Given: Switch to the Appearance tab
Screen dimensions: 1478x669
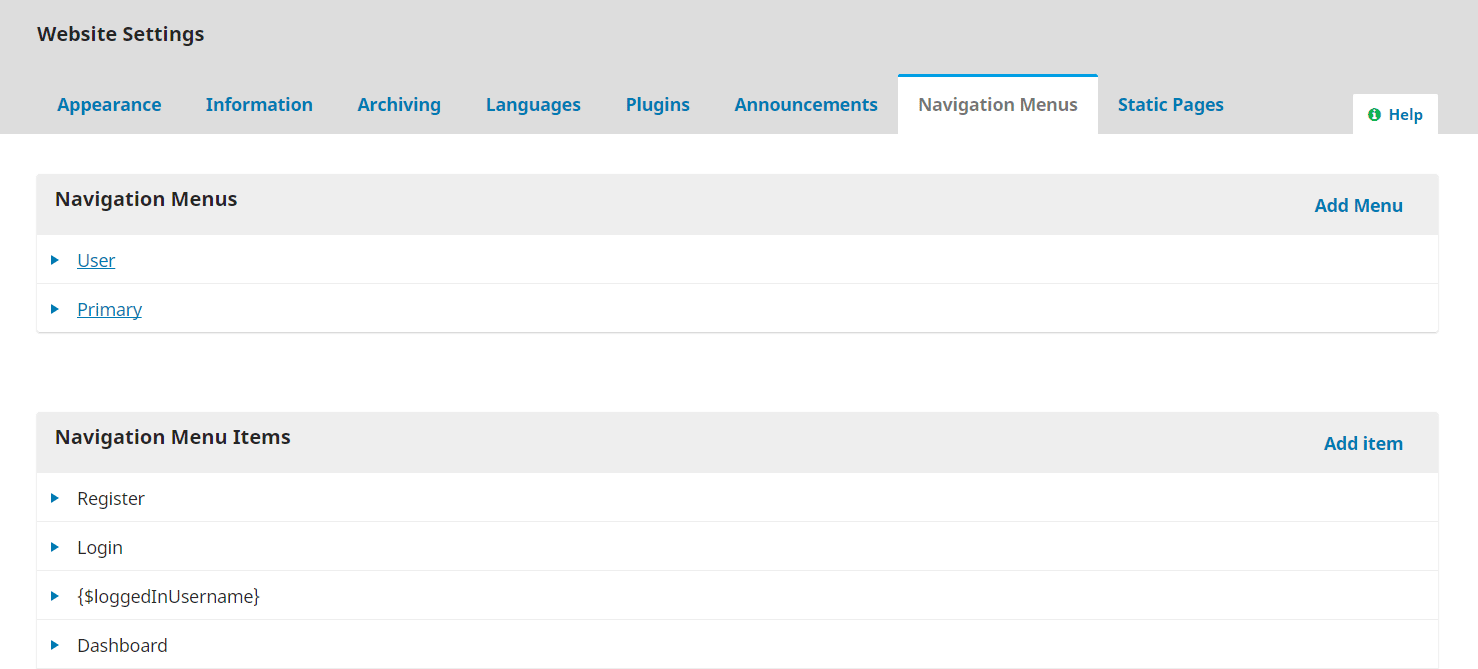Looking at the screenshot, I should (109, 105).
